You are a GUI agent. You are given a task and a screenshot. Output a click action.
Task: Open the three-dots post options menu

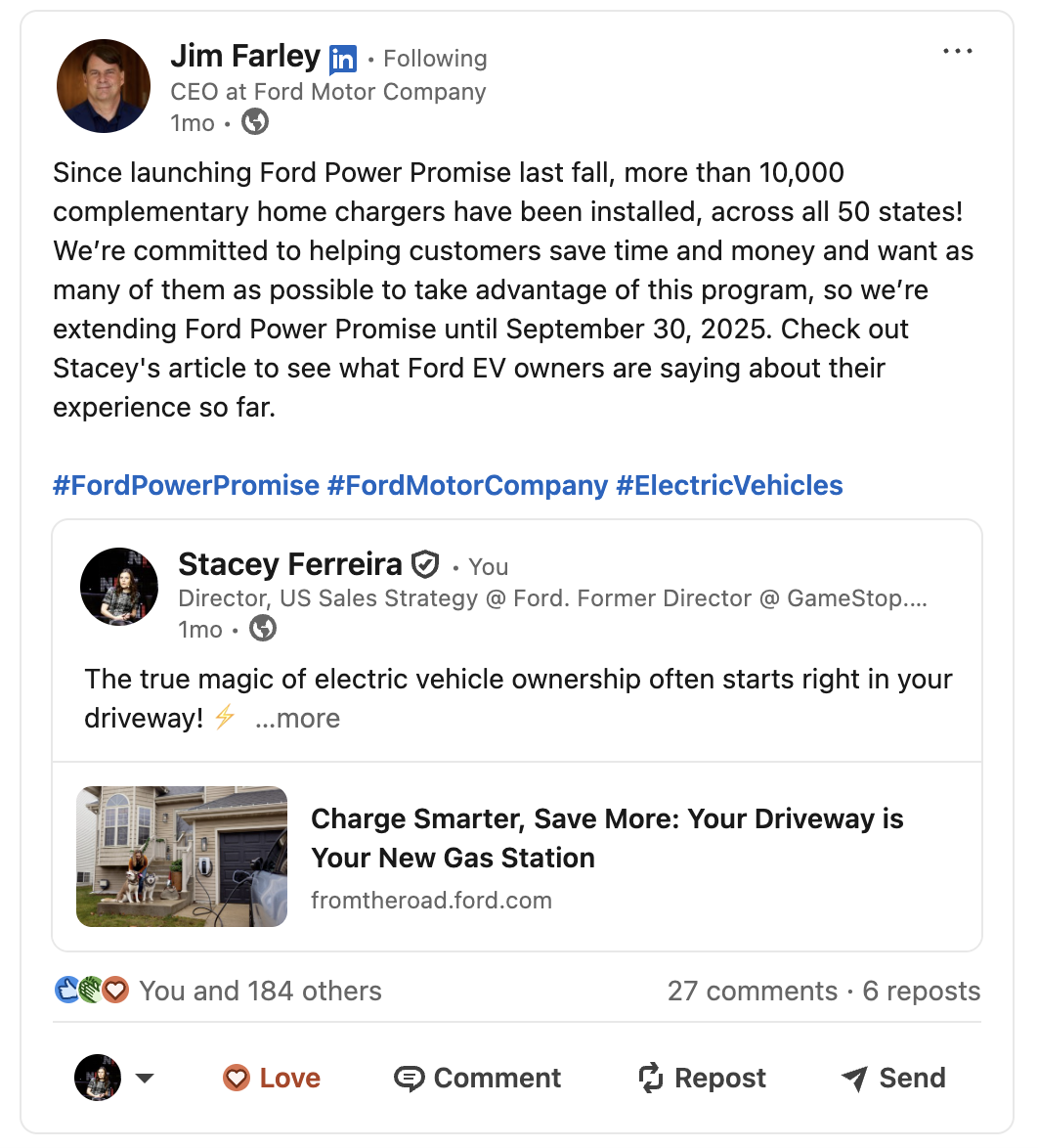pos(957,52)
